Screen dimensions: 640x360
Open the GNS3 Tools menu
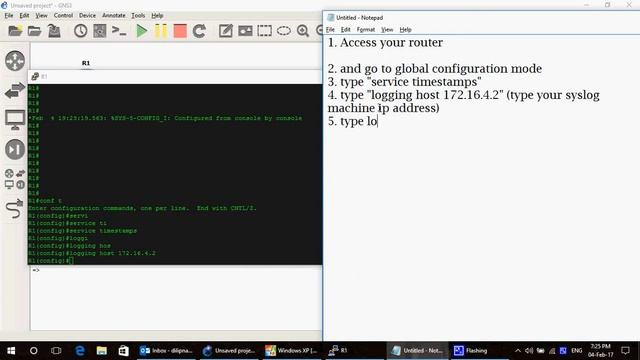coord(138,16)
